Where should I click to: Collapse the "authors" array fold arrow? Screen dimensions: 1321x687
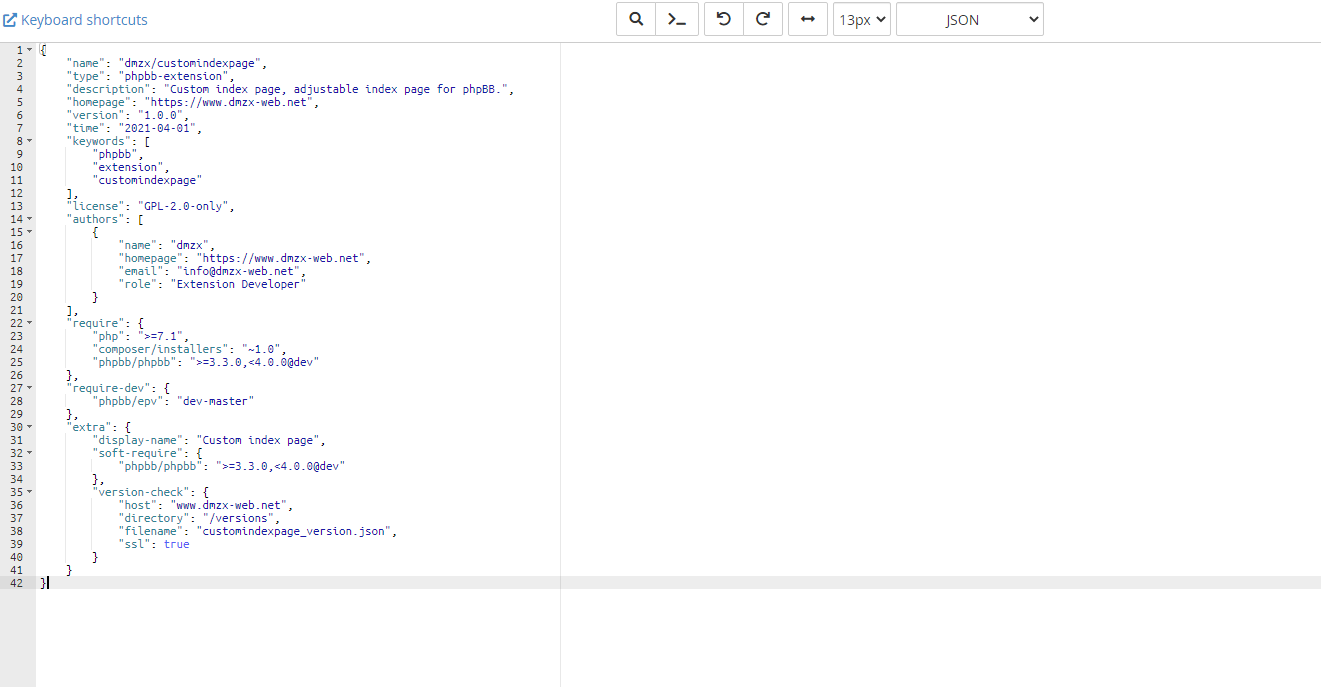tap(29, 219)
